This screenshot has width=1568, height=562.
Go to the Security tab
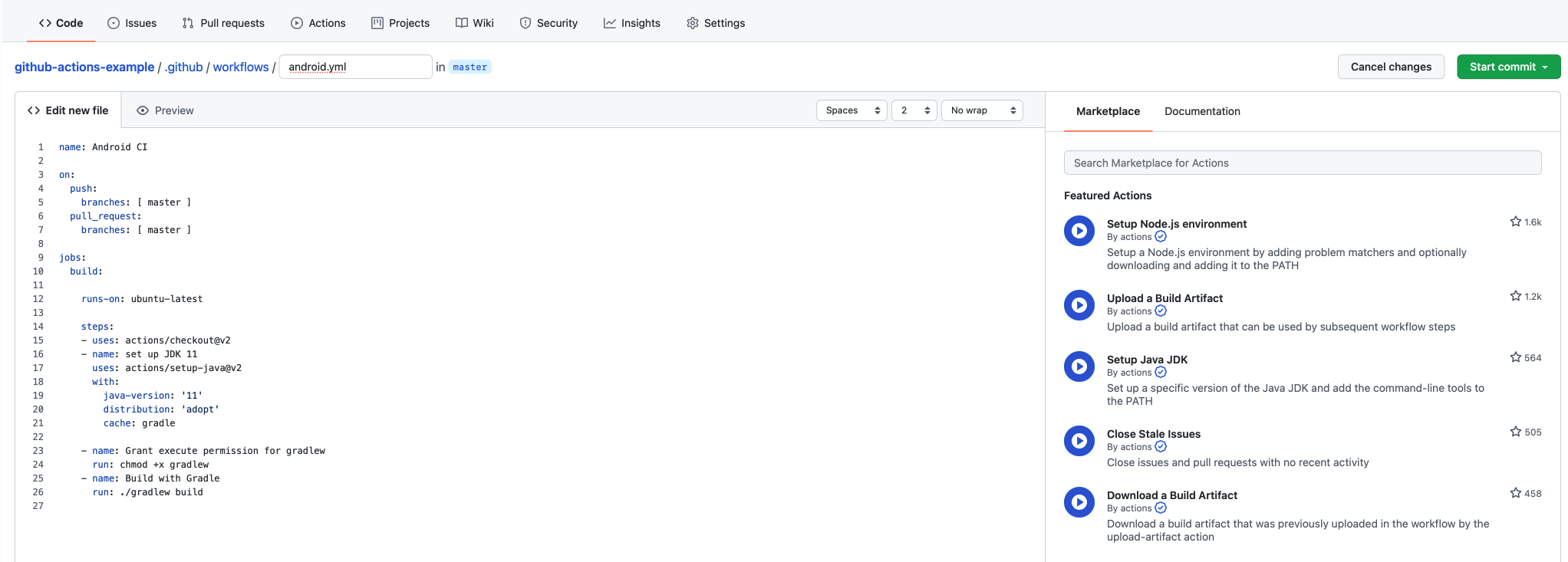(548, 23)
